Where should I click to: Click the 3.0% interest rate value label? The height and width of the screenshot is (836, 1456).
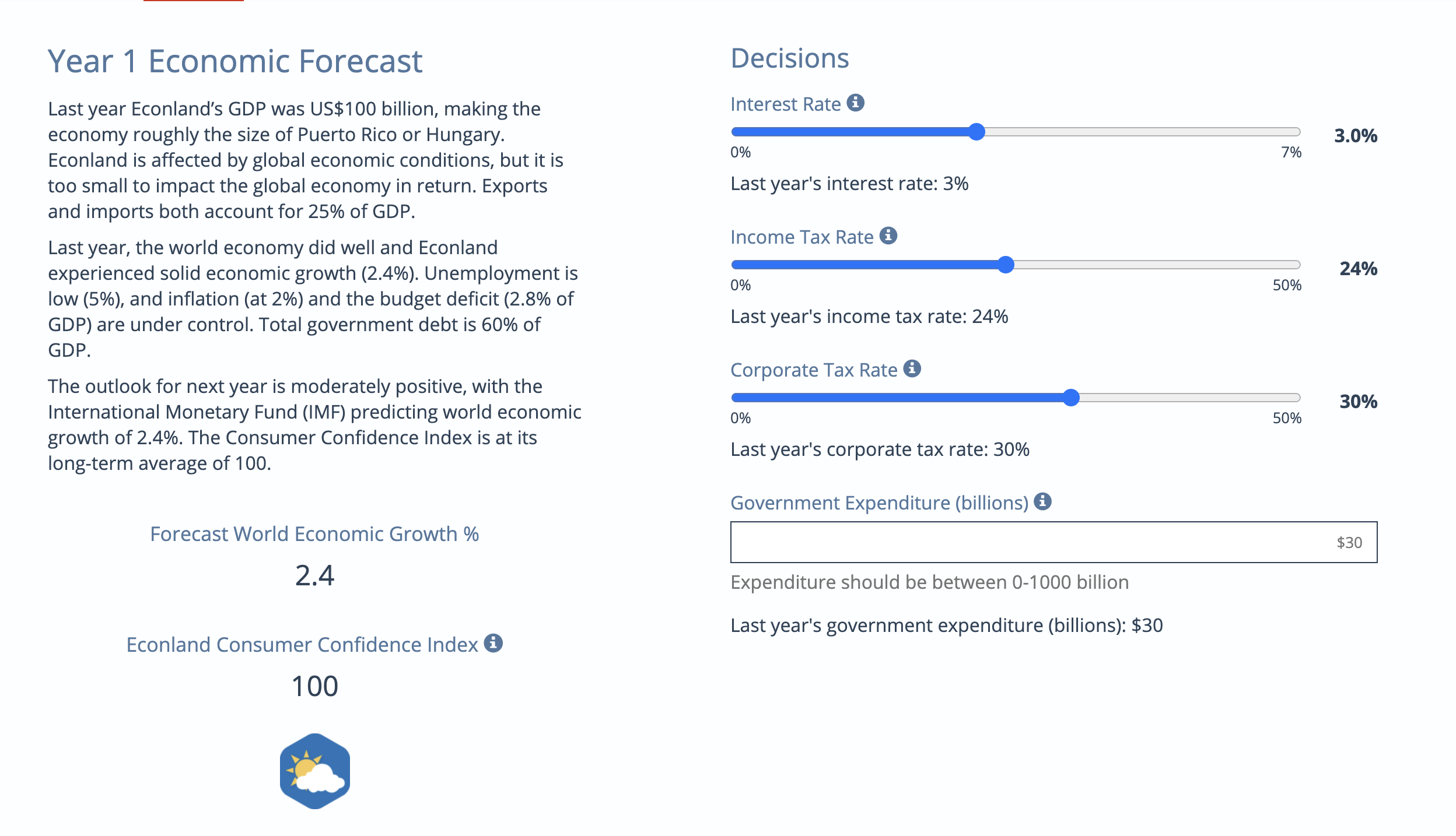coord(1354,136)
